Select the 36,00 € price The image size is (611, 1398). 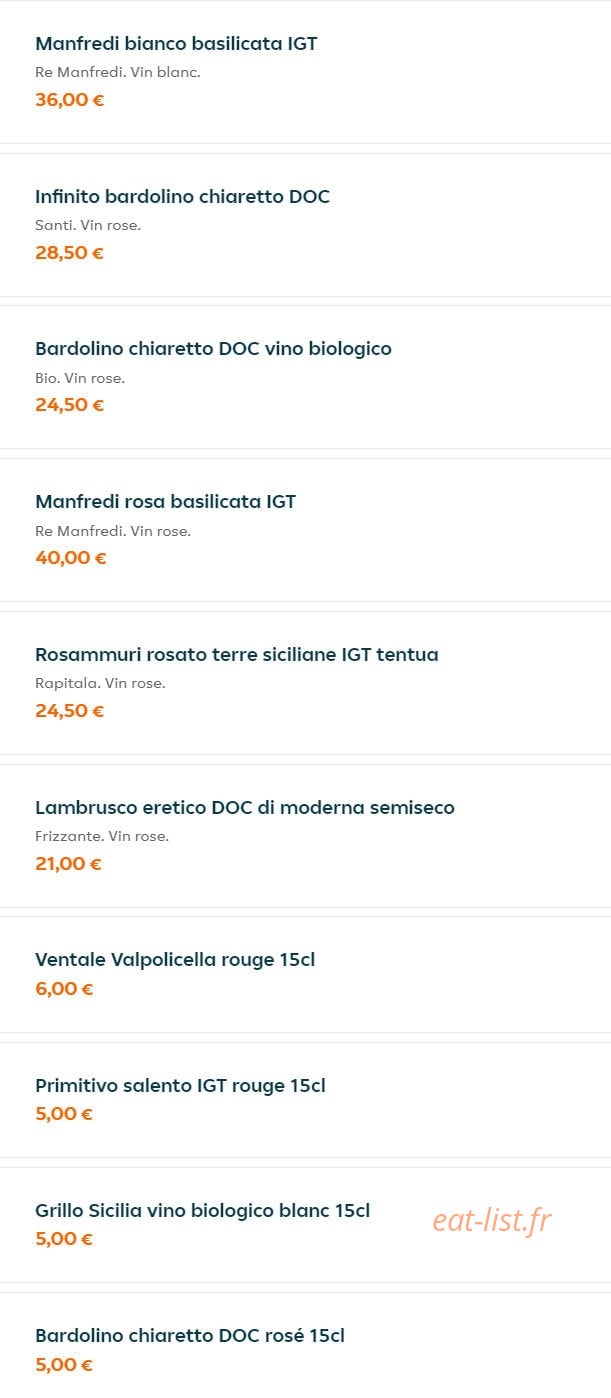pyautogui.click(x=70, y=100)
